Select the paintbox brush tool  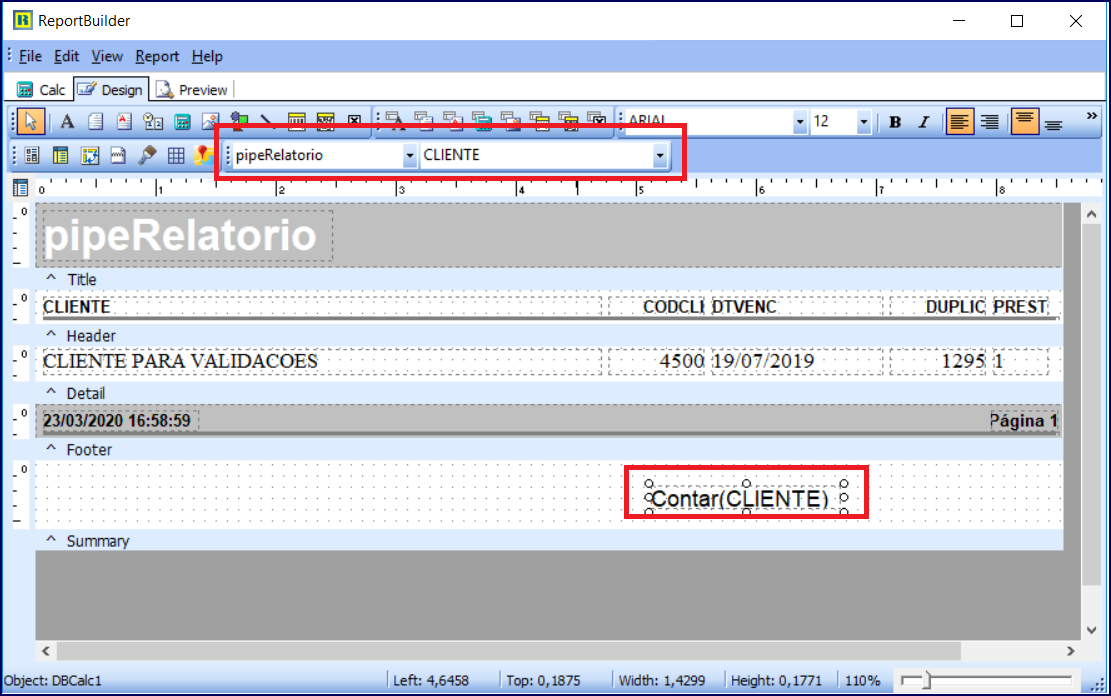click(147, 155)
